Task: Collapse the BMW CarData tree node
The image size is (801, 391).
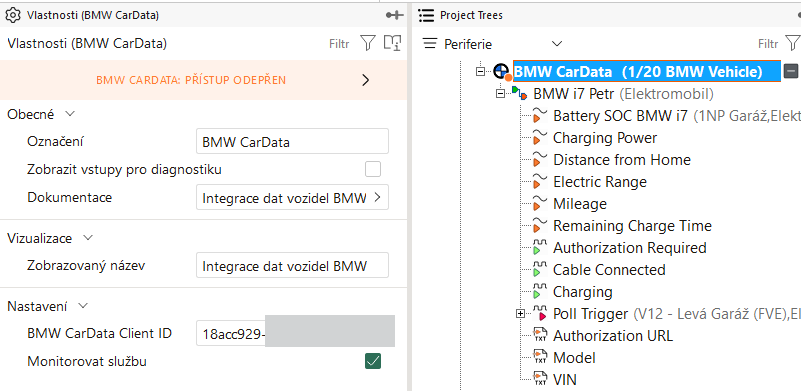Action: tap(480, 72)
